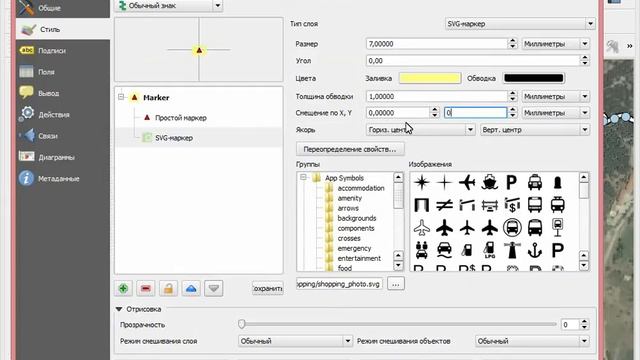Open Режим смешивания слоя dropdown
The width and height of the screenshot is (640, 360).
tap(295, 341)
